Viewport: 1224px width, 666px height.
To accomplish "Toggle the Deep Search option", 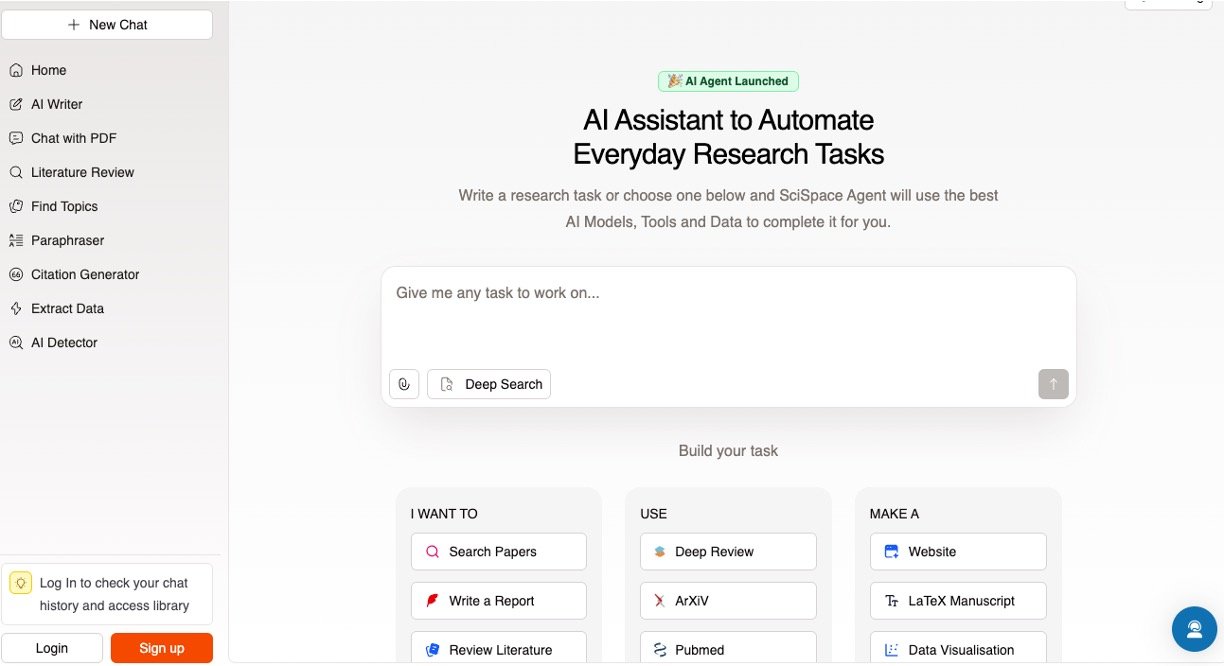I will [x=489, y=384].
